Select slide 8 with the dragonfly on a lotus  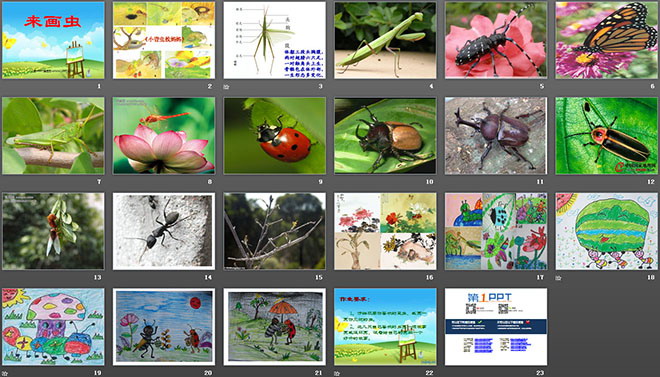164,135
